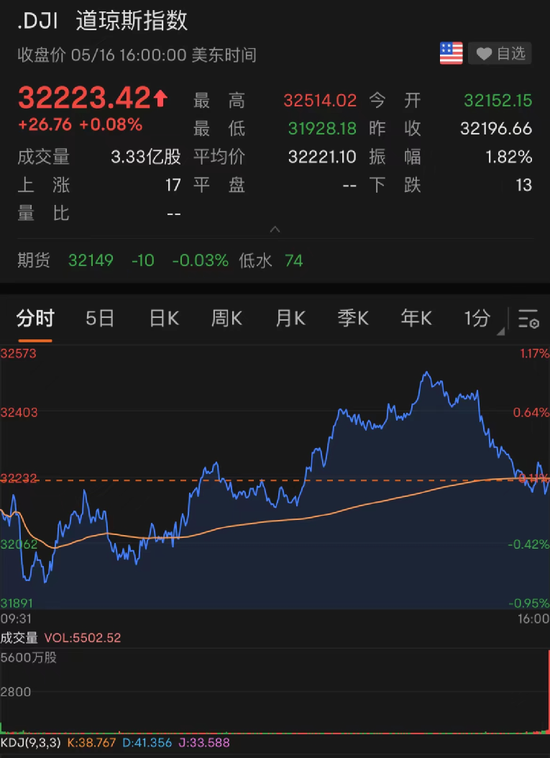550x758 pixels.
Task: Tap the .DJI 道琼斯指数 title
Action: click(102, 22)
